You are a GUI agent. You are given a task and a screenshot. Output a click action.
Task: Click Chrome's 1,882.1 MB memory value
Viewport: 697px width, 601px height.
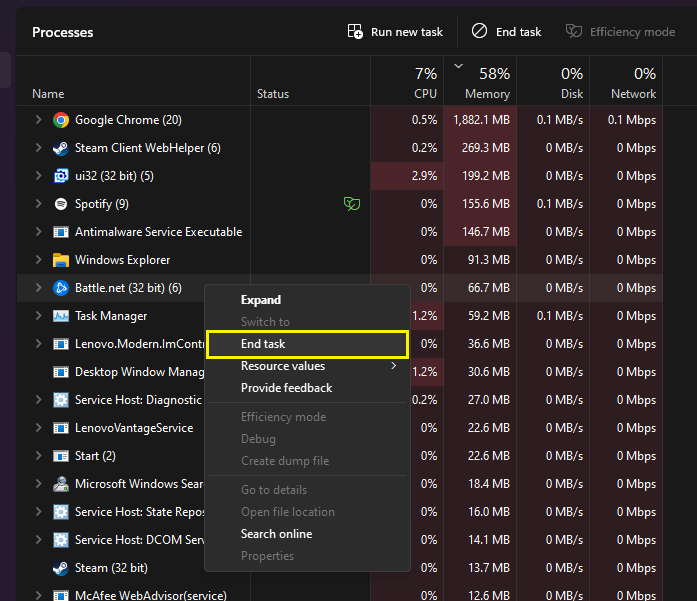(x=481, y=120)
